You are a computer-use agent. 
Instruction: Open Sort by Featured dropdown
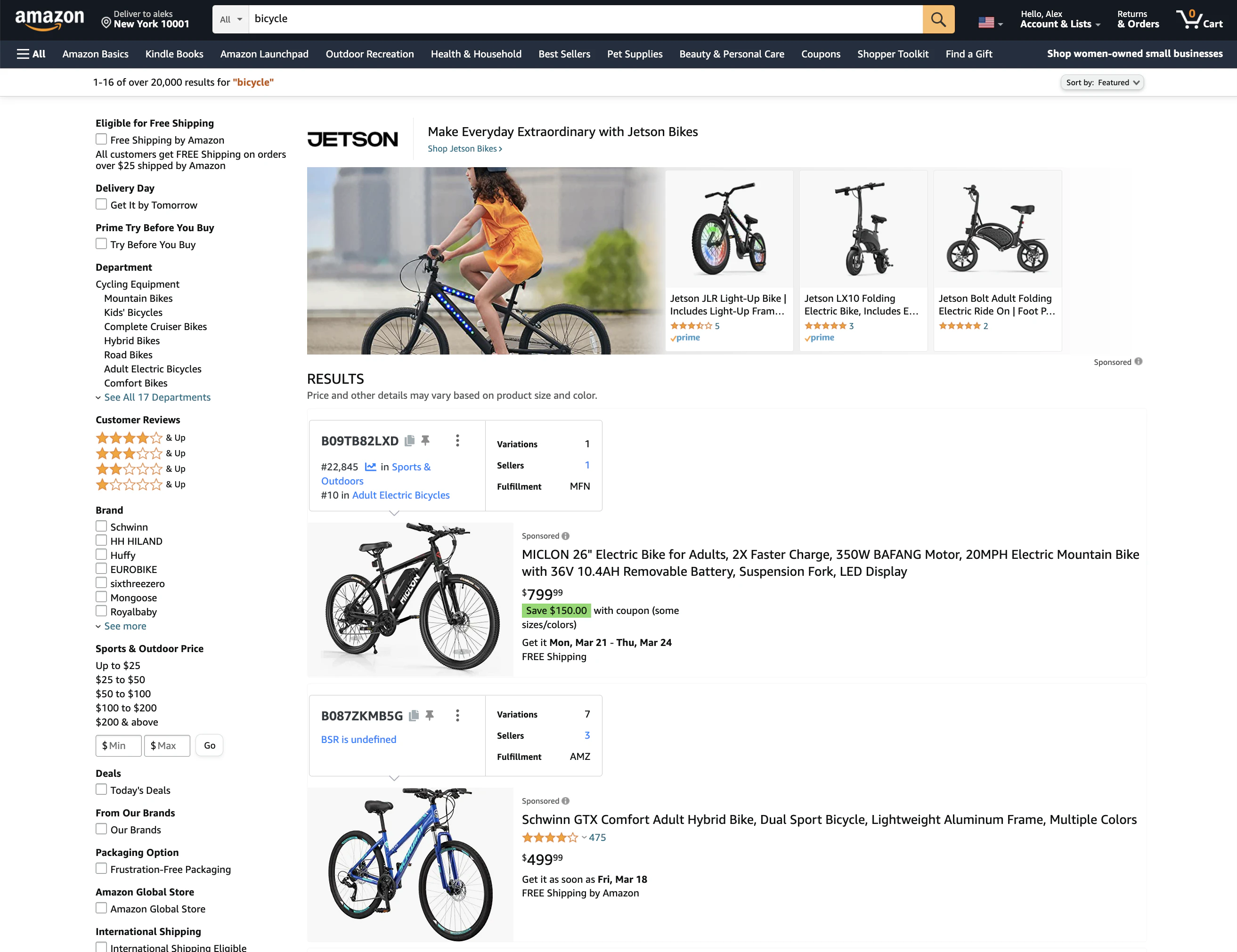pos(1102,82)
